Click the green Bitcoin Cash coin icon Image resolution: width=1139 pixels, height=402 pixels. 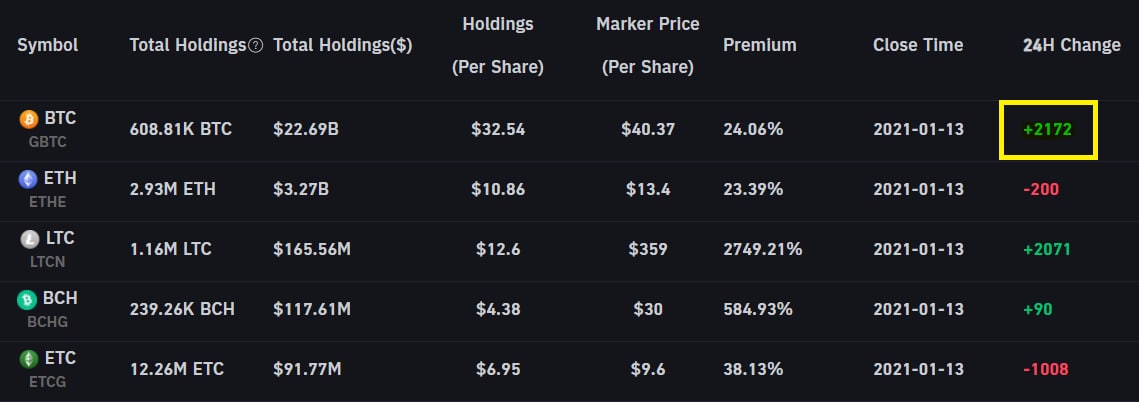click(28, 299)
